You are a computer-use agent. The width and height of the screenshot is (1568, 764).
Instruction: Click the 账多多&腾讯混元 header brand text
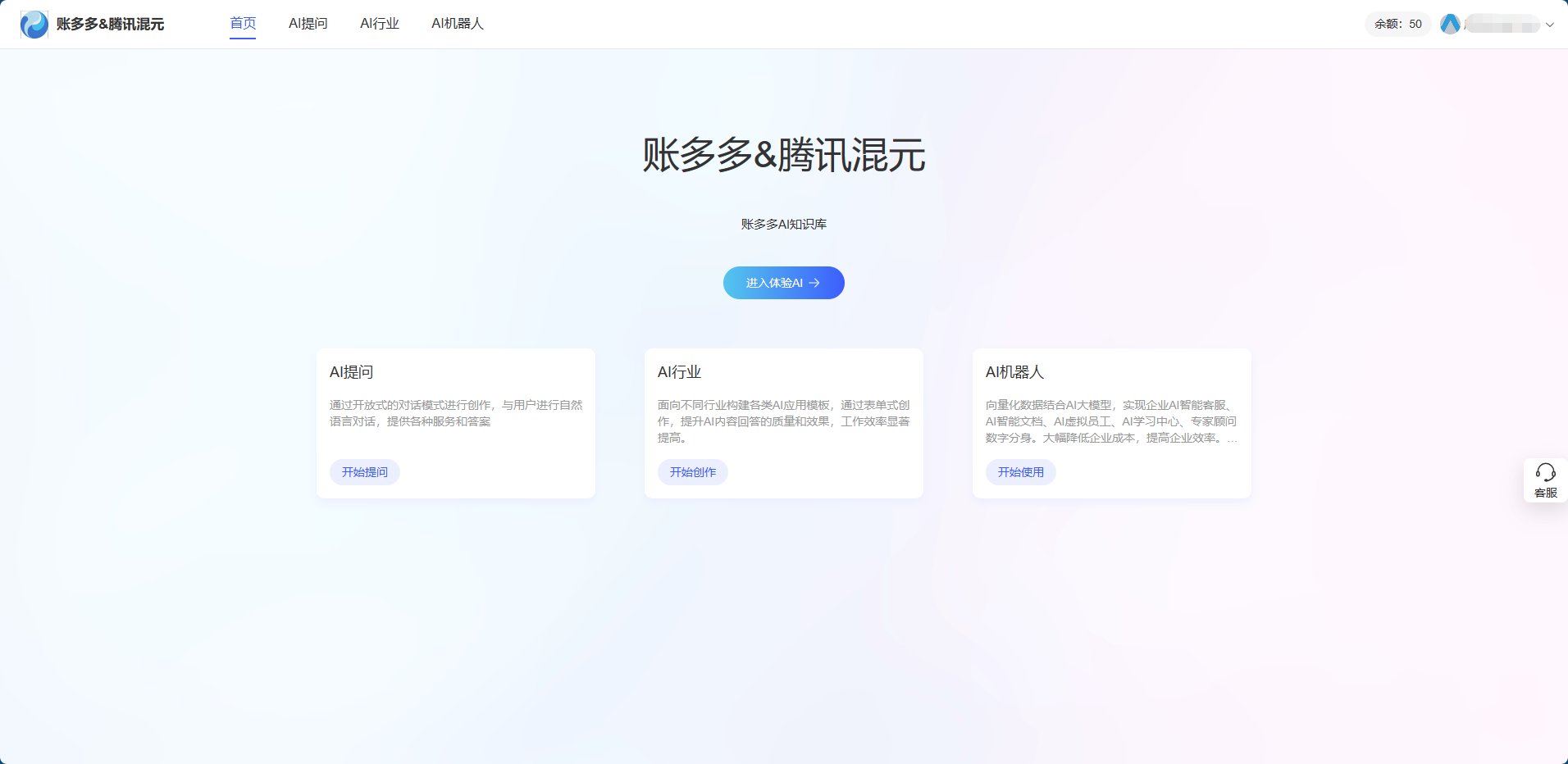[x=110, y=25]
